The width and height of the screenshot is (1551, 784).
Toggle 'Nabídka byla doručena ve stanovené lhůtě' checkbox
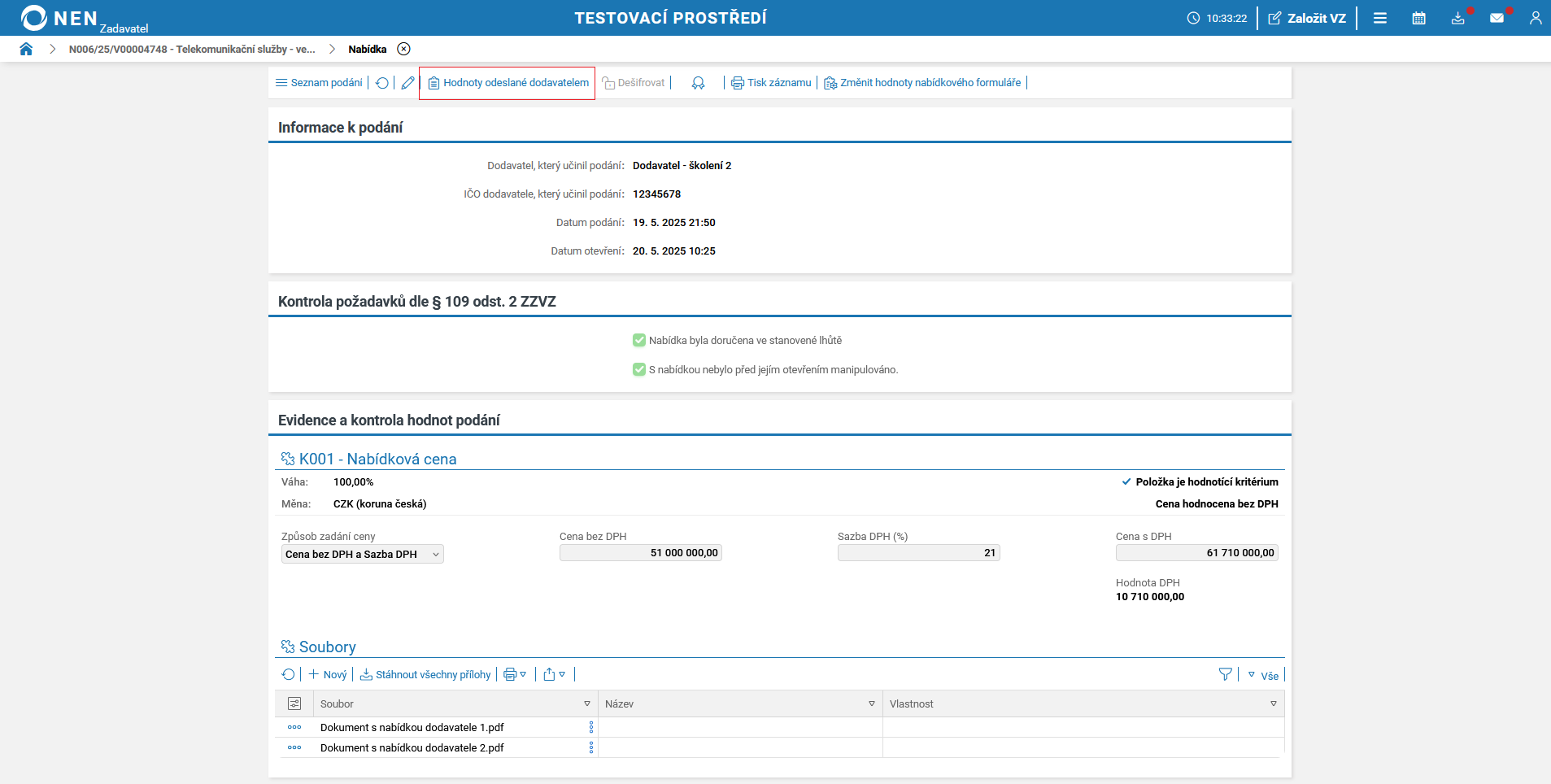coord(639,341)
